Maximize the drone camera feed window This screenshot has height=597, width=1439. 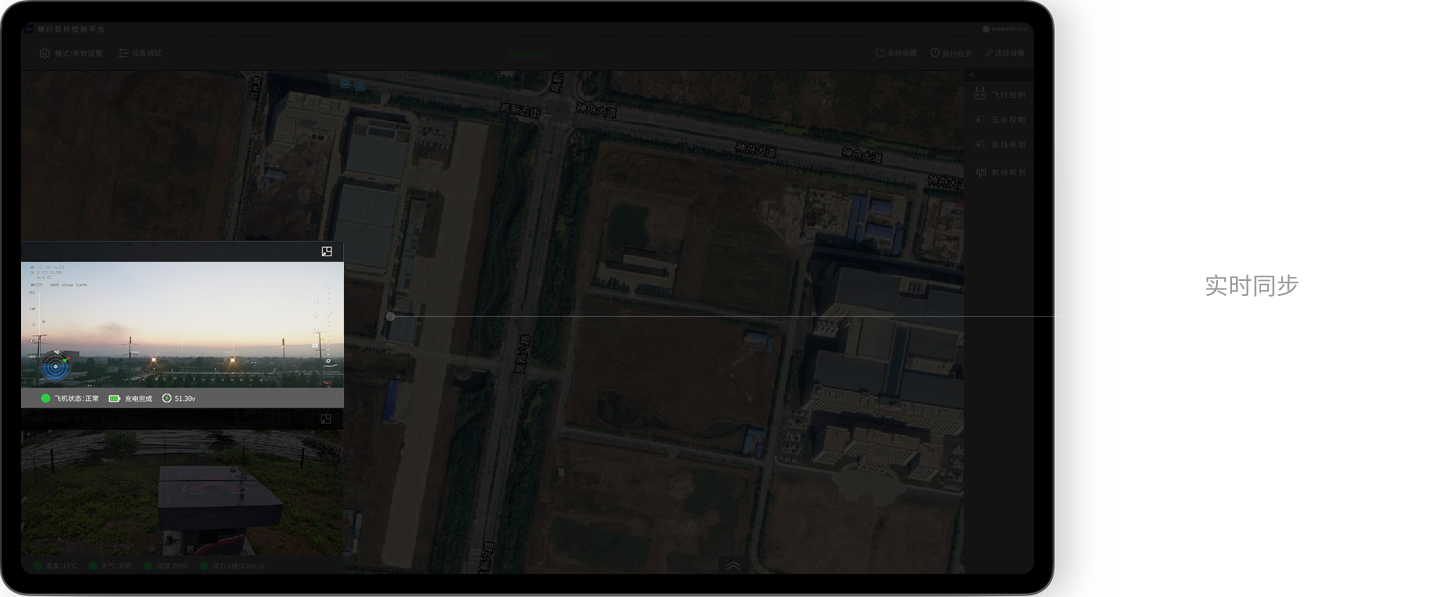326,251
